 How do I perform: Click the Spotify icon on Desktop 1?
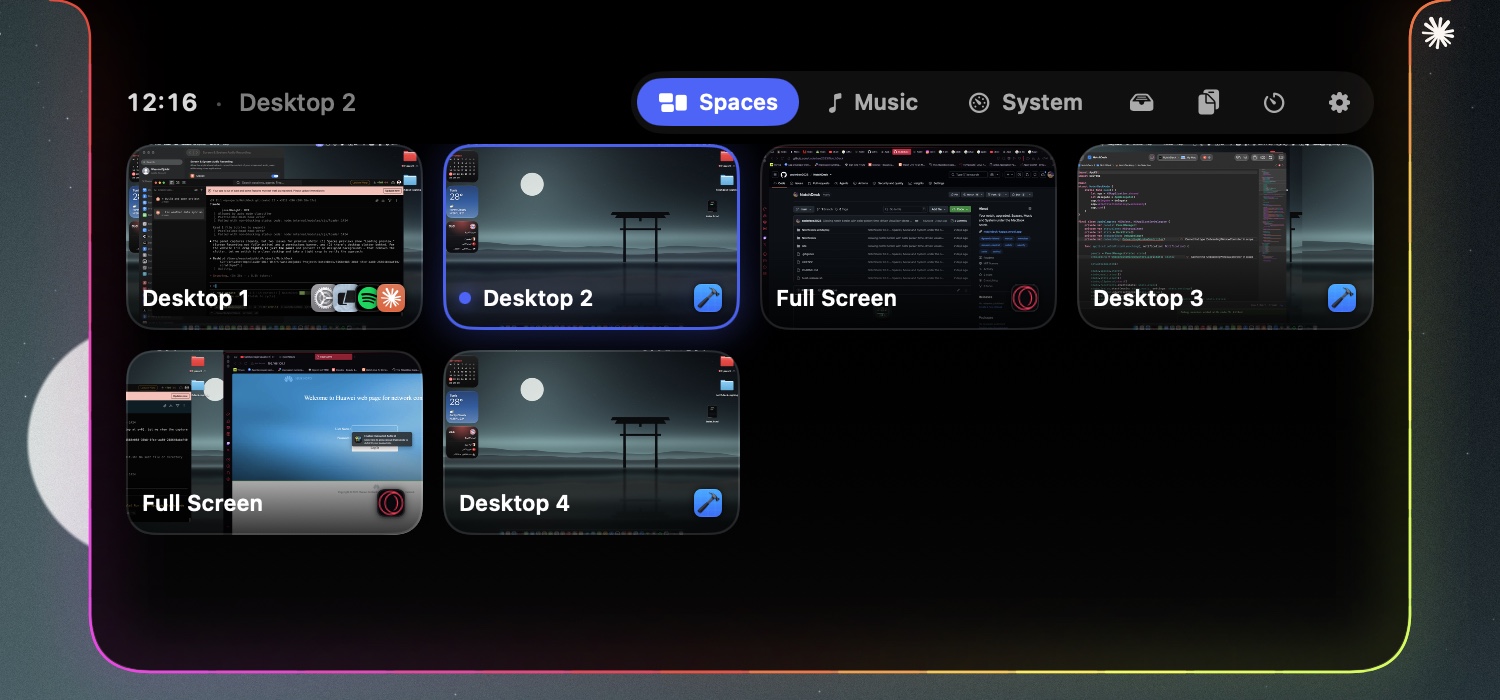[368, 298]
